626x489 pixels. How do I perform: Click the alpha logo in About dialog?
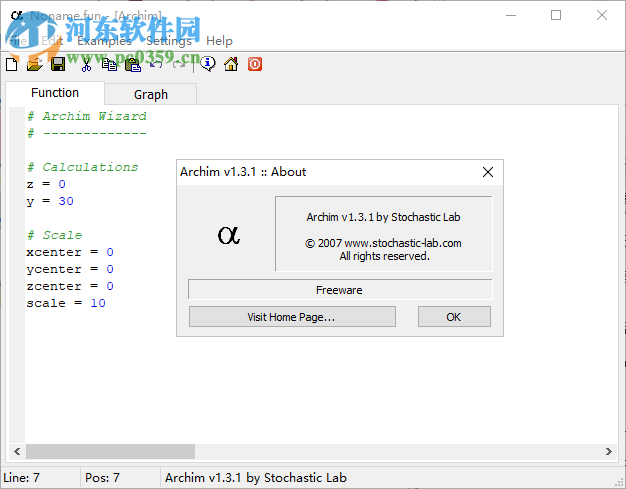coord(229,235)
